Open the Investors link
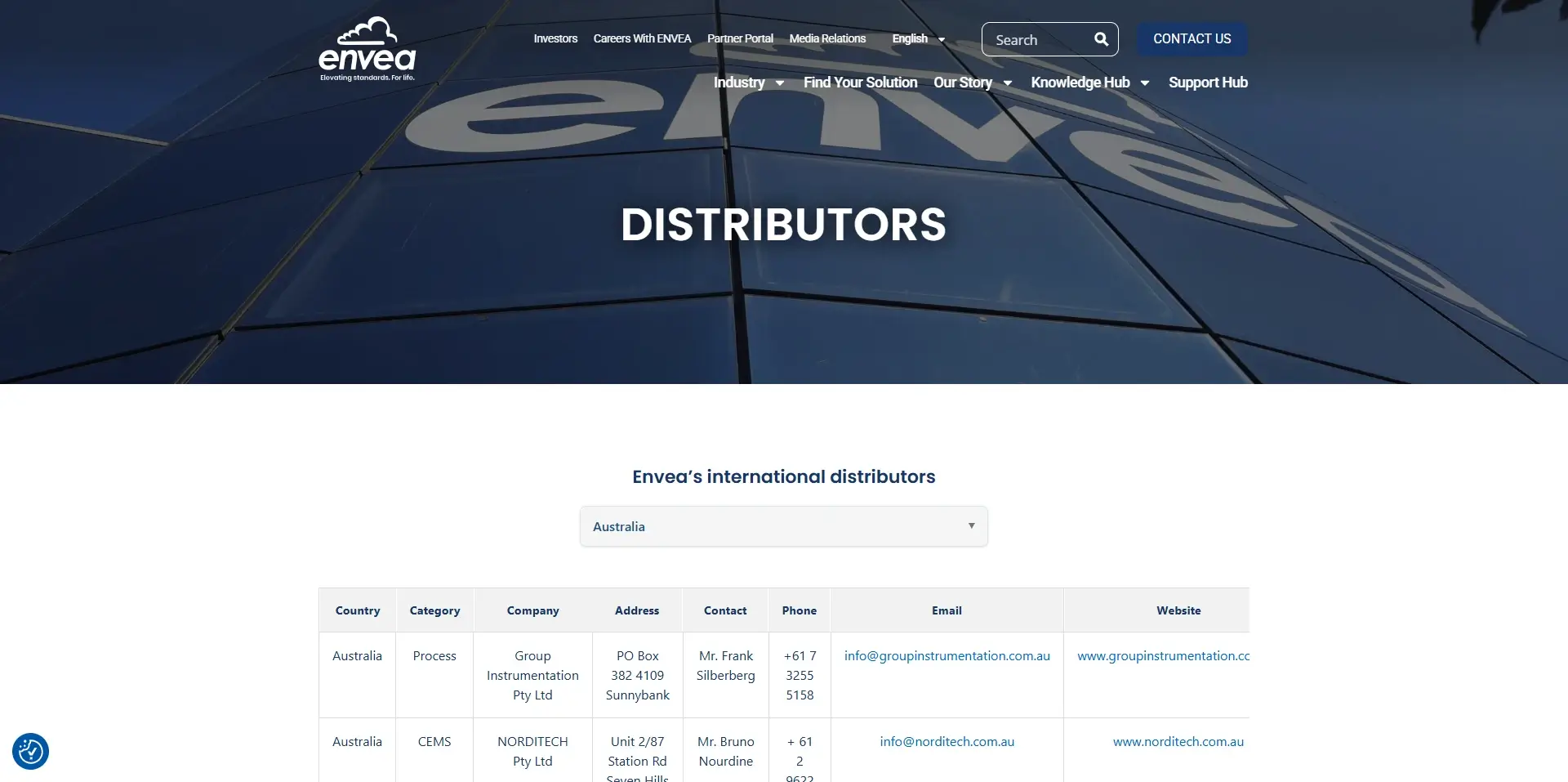Screen dimensions: 1568x782 point(555,38)
